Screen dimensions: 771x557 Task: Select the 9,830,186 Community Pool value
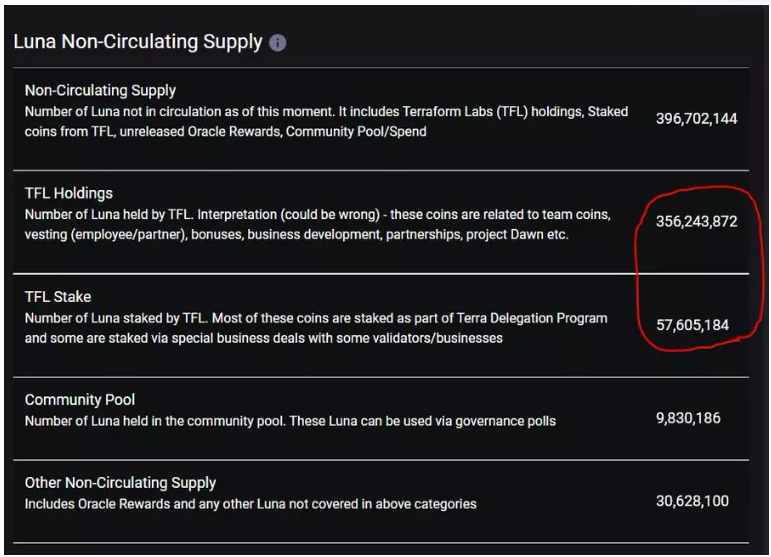pyautogui.click(x=688, y=418)
